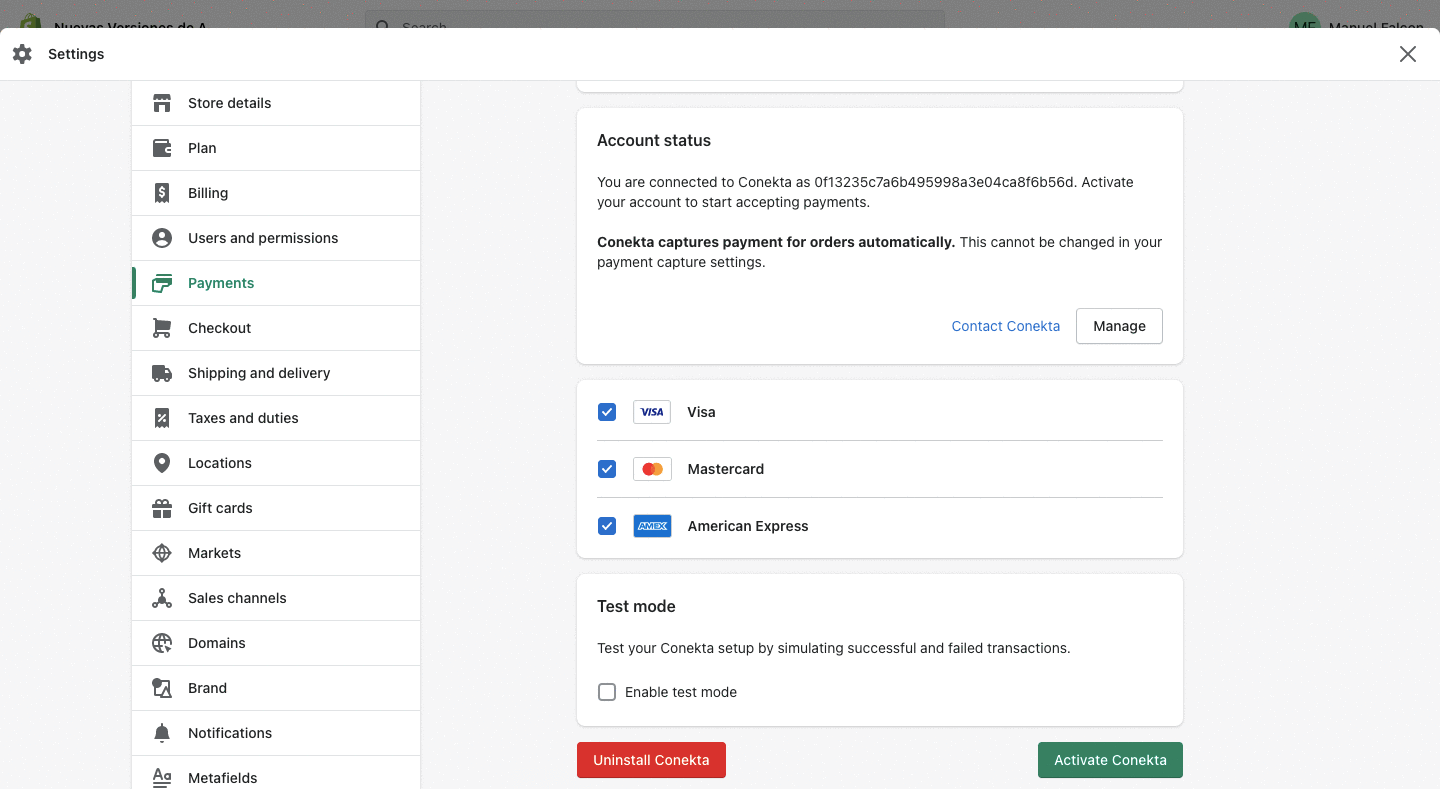Click the Checkout shopping cart icon
The height and width of the screenshot is (789, 1440).
[162, 328]
